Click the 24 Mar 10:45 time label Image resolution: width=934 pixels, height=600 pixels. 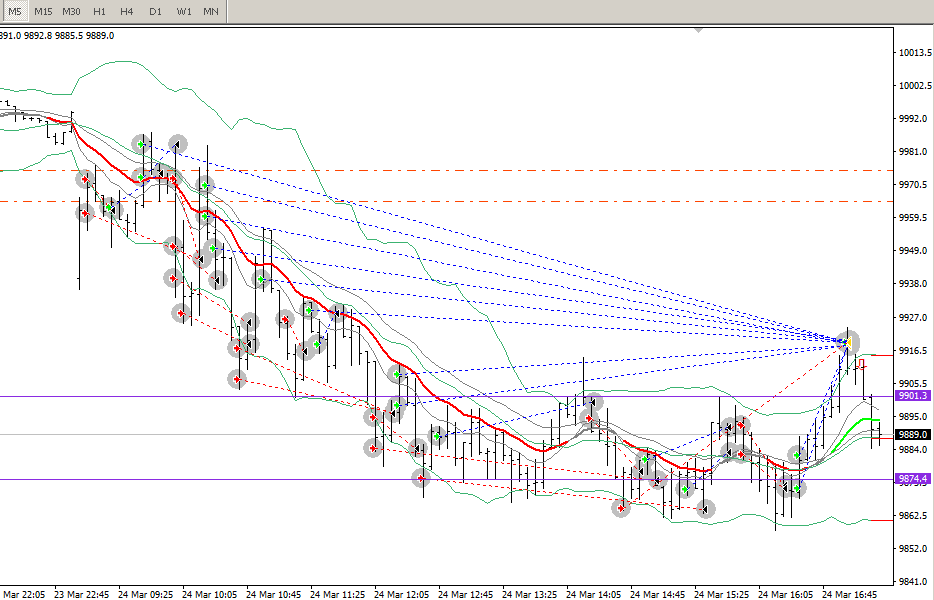click(x=274, y=594)
